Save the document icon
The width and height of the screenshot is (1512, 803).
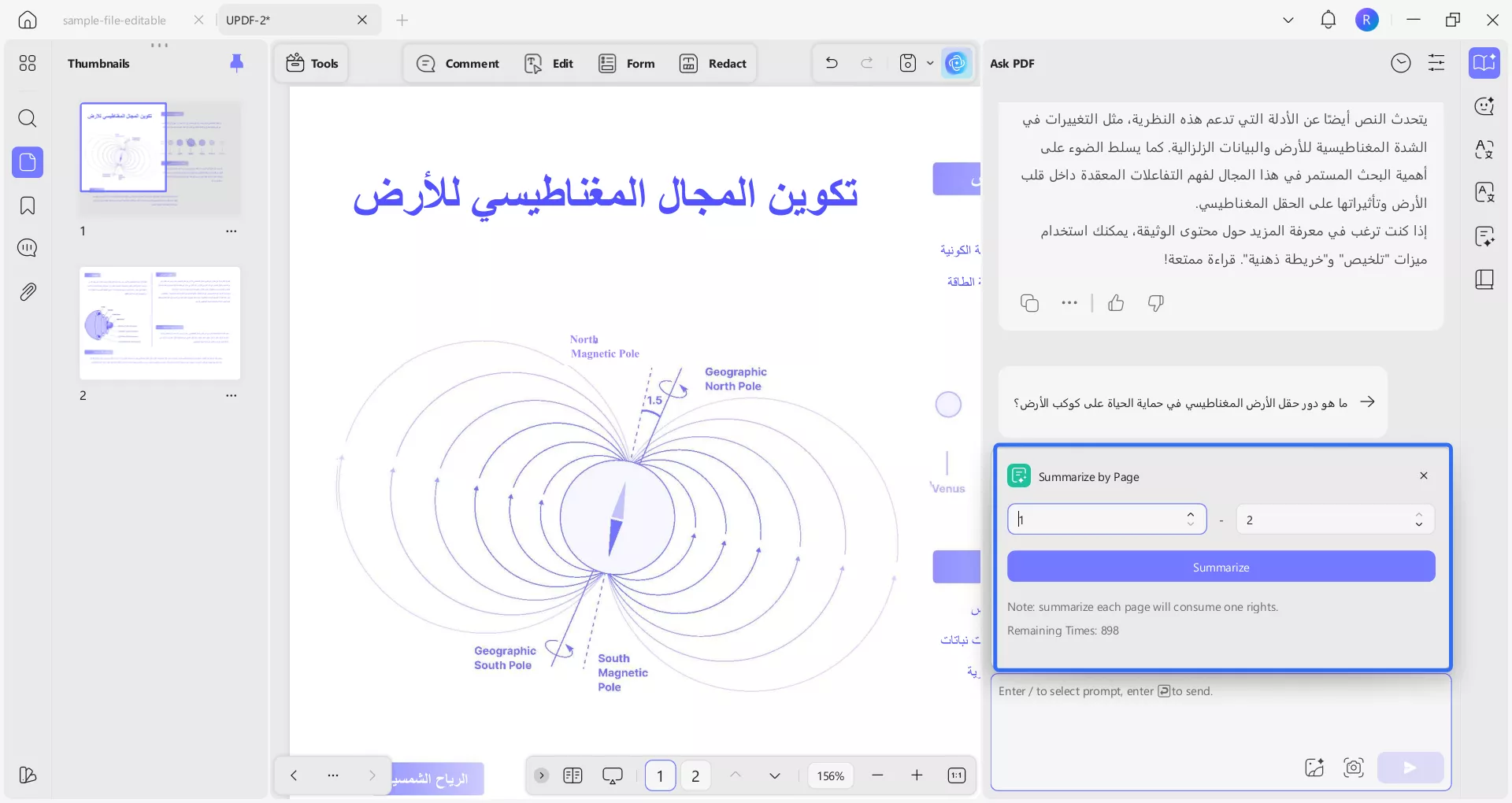click(x=908, y=63)
